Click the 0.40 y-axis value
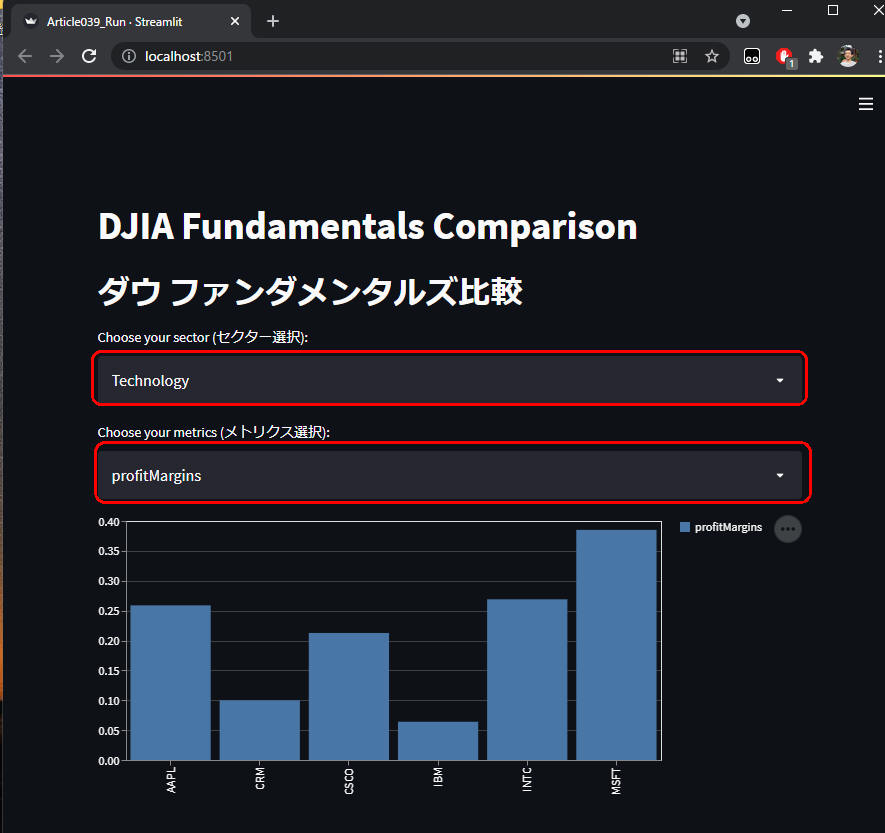885x833 pixels. pyautogui.click(x=109, y=522)
